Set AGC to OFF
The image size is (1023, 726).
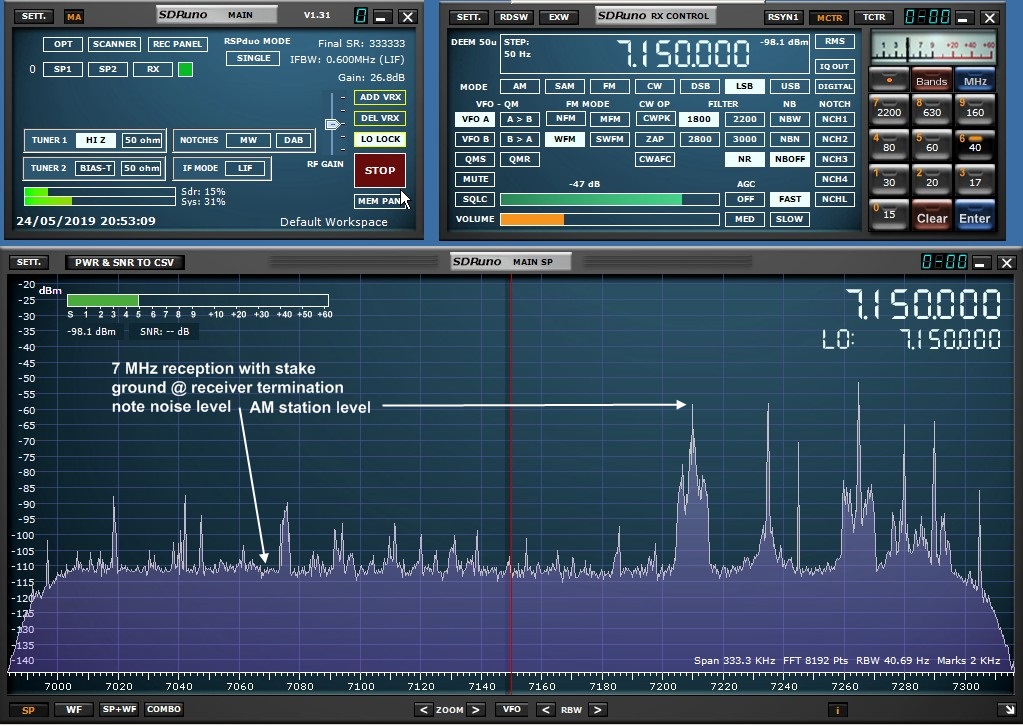click(x=744, y=199)
